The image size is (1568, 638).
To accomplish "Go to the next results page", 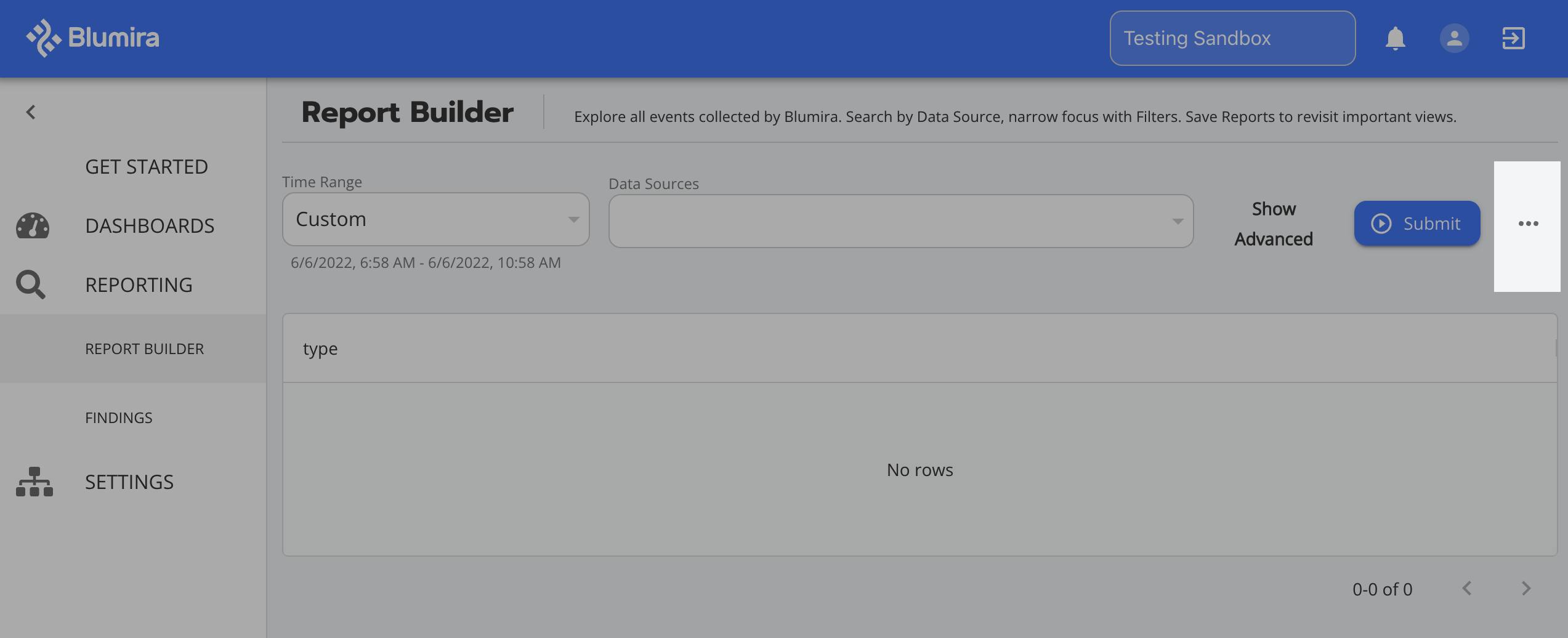I will click(1526, 589).
